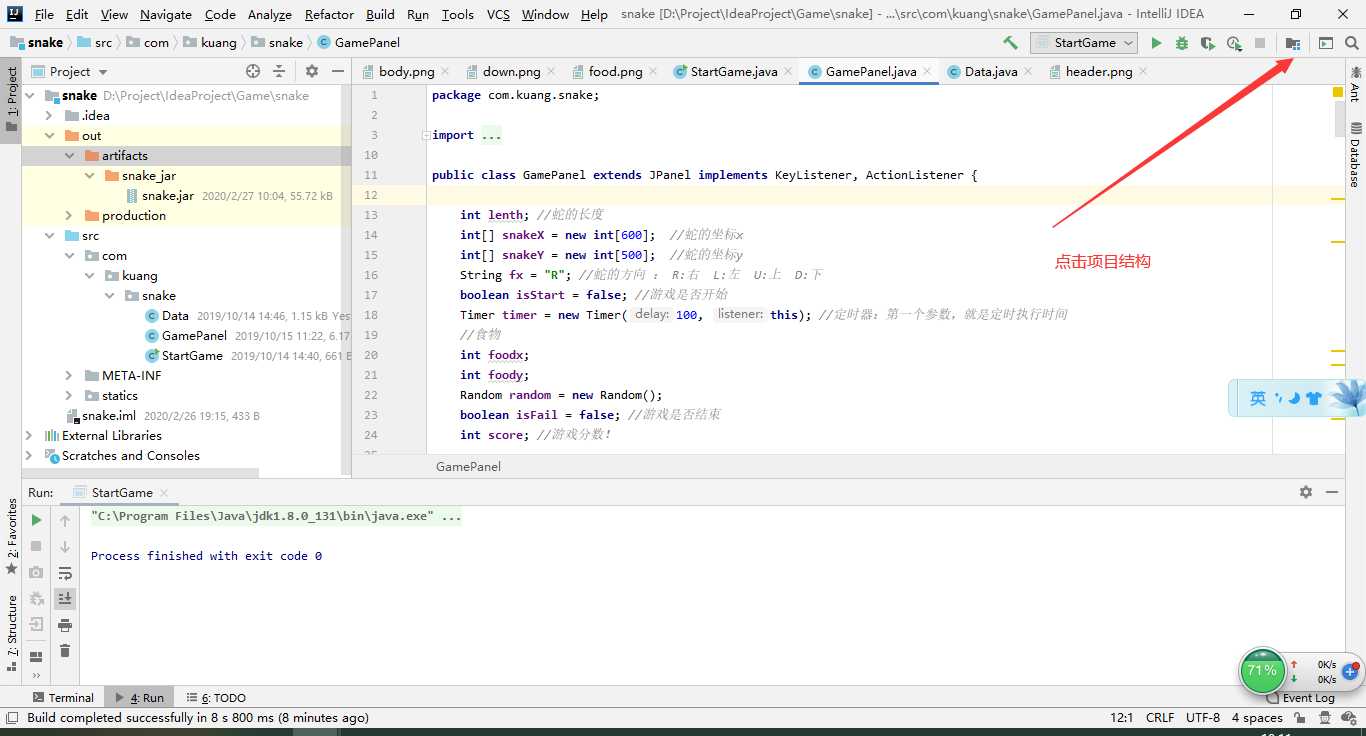The width and height of the screenshot is (1366, 736).
Task: Start debugging with the bug icon
Action: pos(1182,43)
